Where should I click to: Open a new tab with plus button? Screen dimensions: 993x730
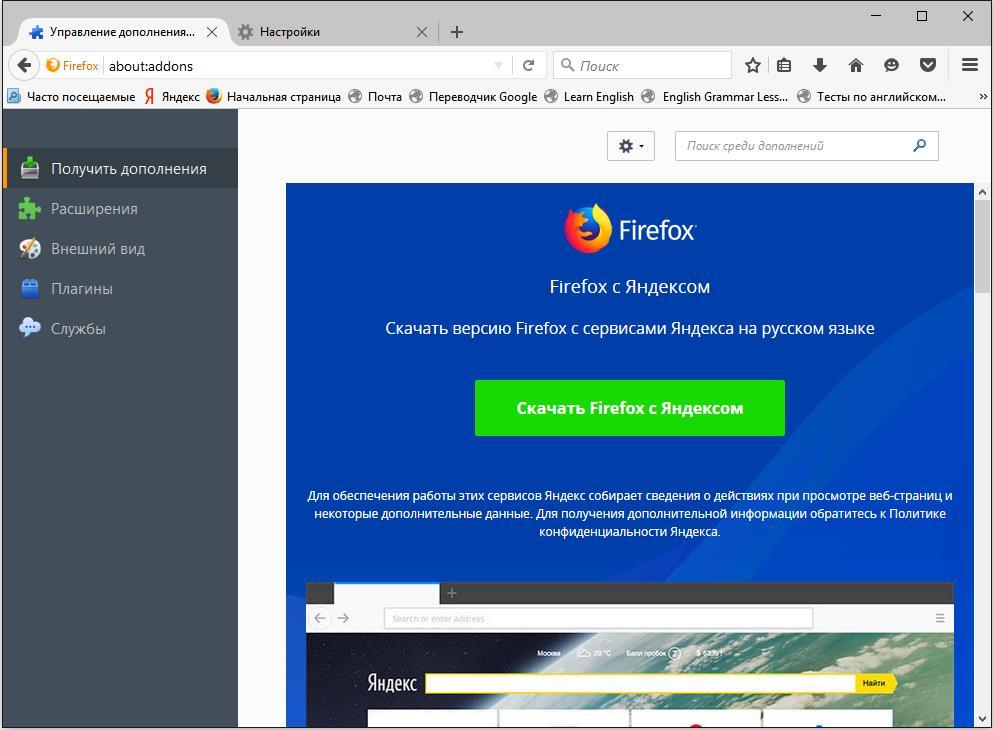pos(457,32)
